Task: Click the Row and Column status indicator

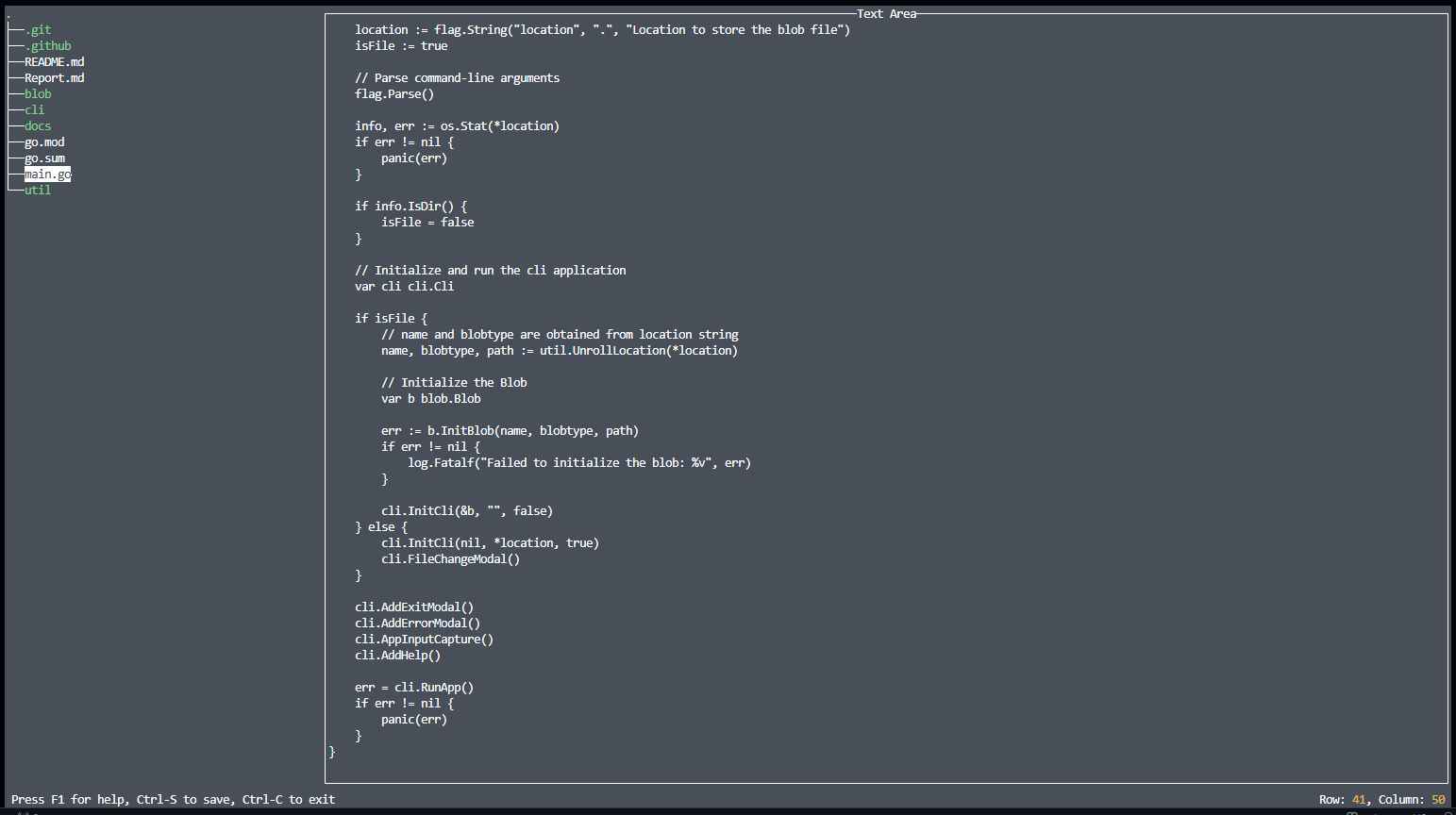Action: point(1382,800)
